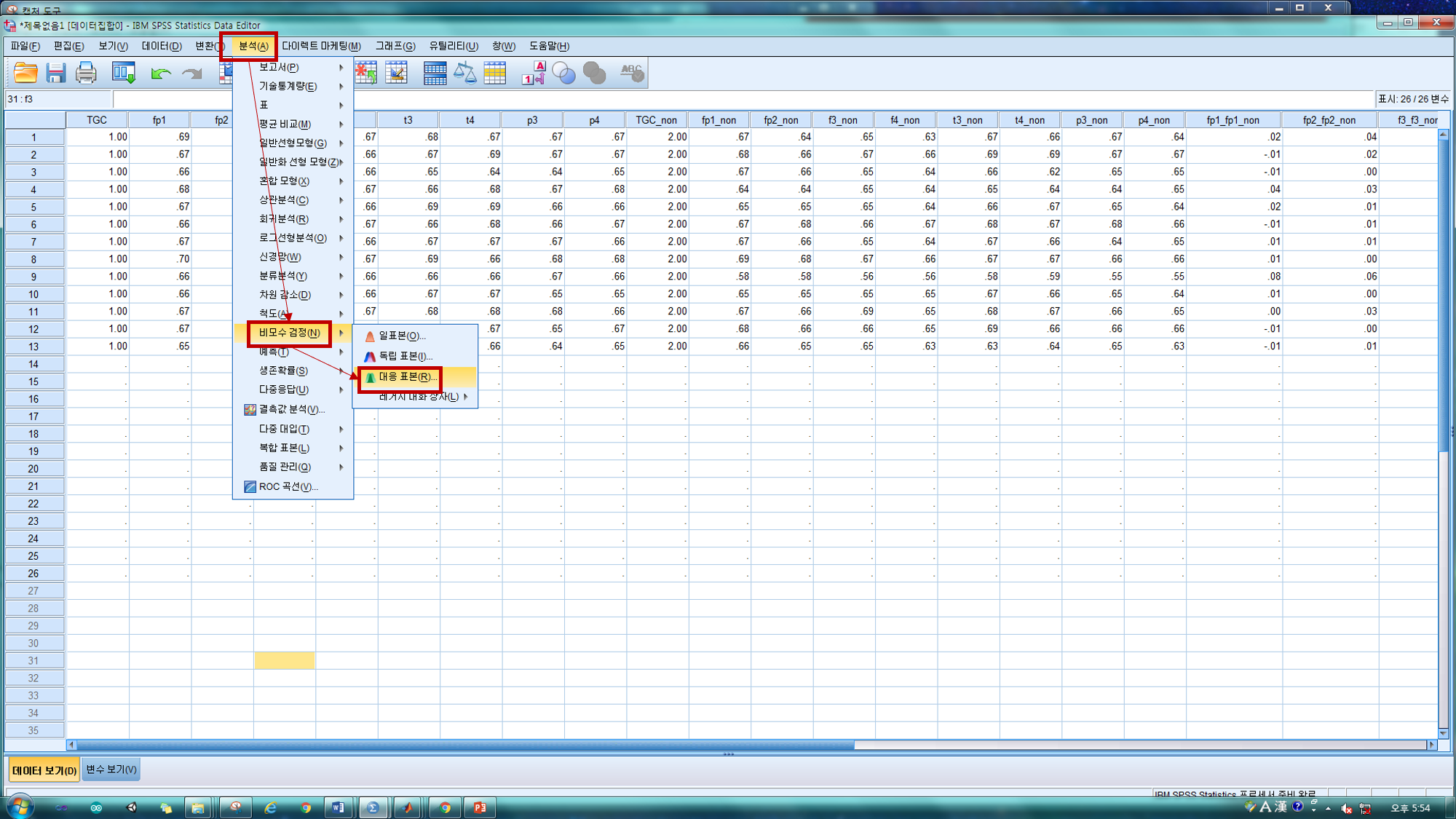This screenshot has height=819, width=1456.
Task: Click the Use Variable Sets circles icon
Action: point(563,73)
